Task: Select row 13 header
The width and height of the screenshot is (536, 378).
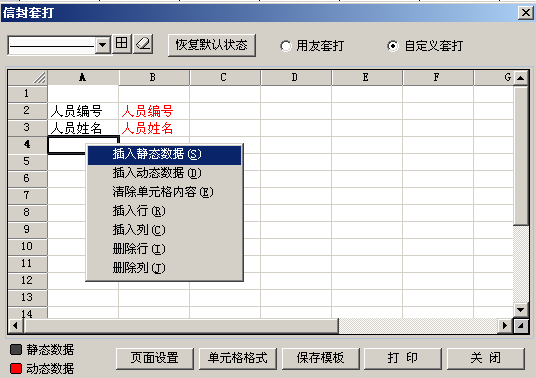Action: [x=28, y=298]
